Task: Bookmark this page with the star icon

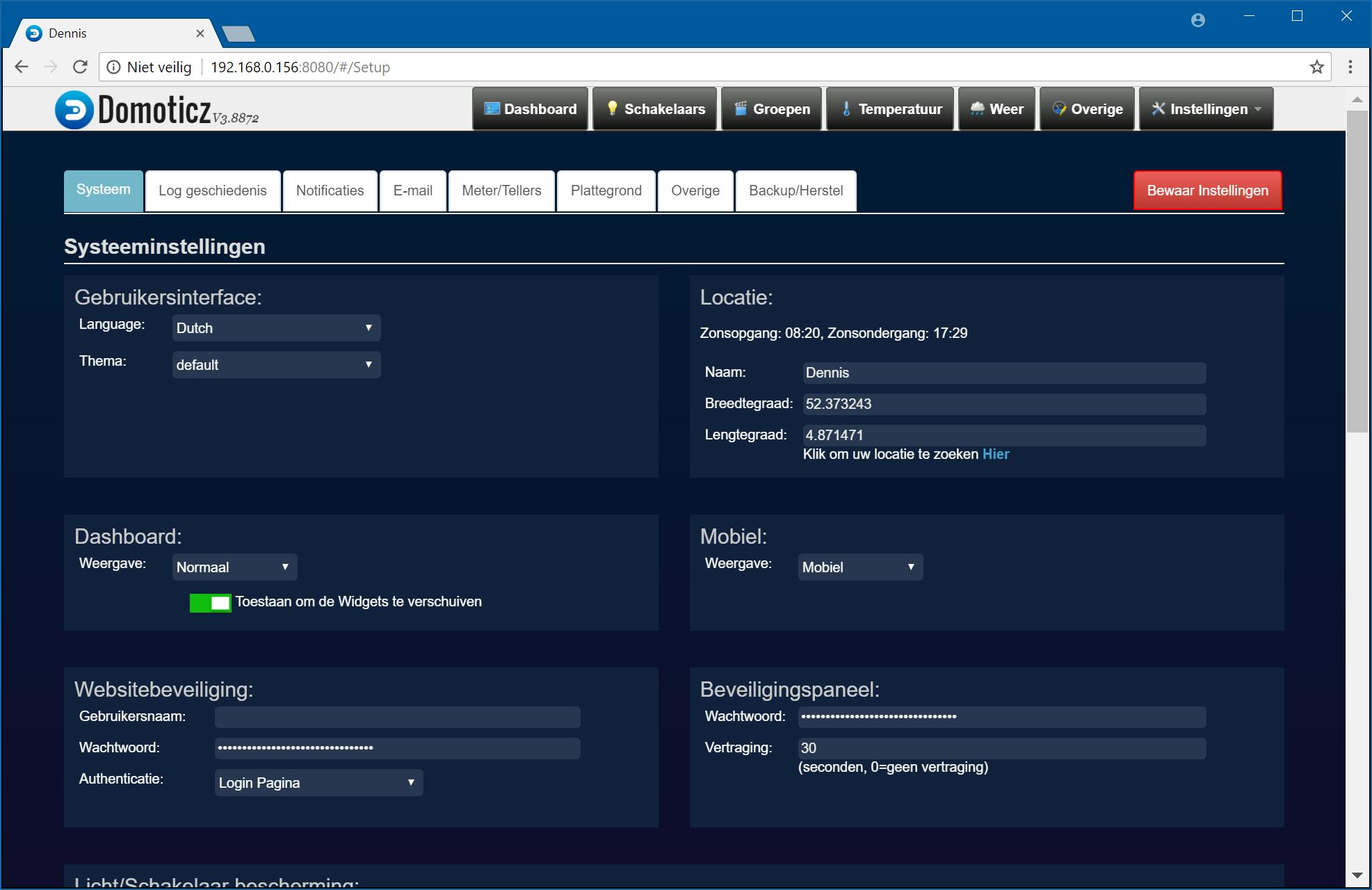Action: (1316, 67)
